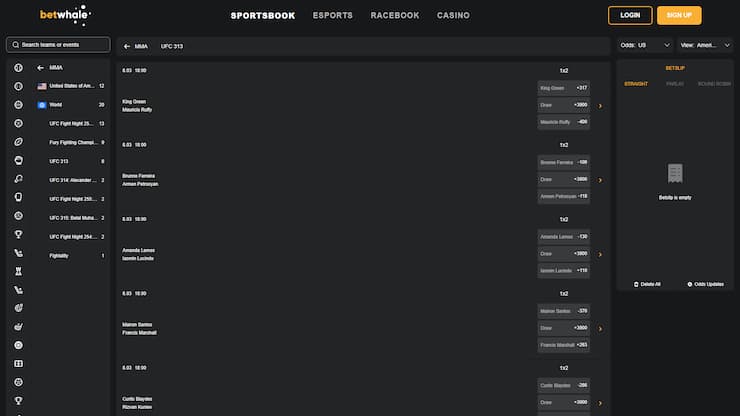Pick Draw in King Green fight
740x416 pixels.
click(x=563, y=105)
